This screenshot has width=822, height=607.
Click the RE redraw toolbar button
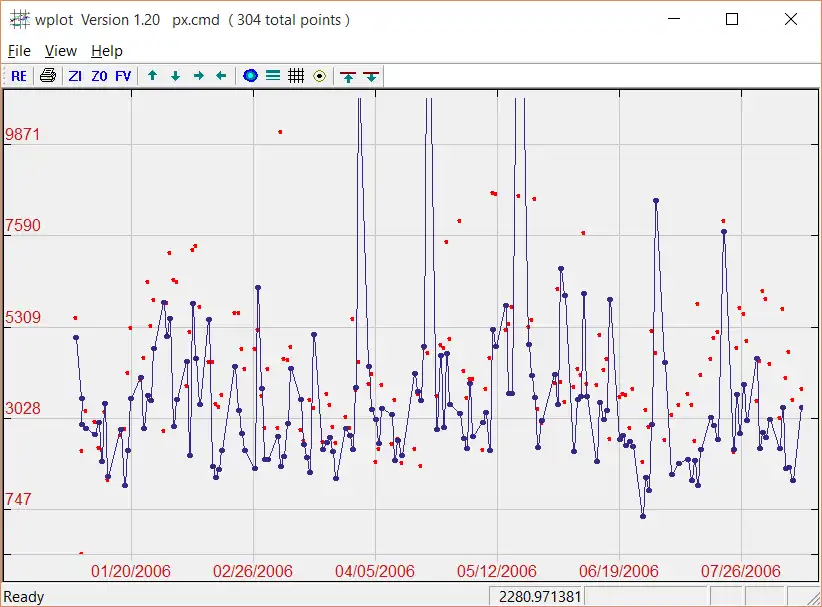tap(19, 76)
